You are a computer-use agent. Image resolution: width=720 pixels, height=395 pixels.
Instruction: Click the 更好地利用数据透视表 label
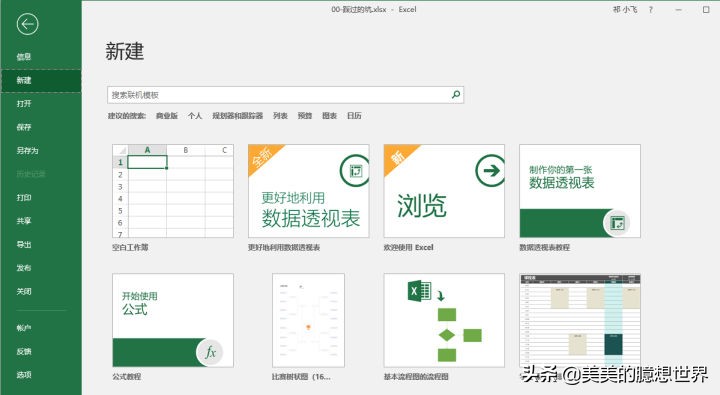(x=284, y=248)
